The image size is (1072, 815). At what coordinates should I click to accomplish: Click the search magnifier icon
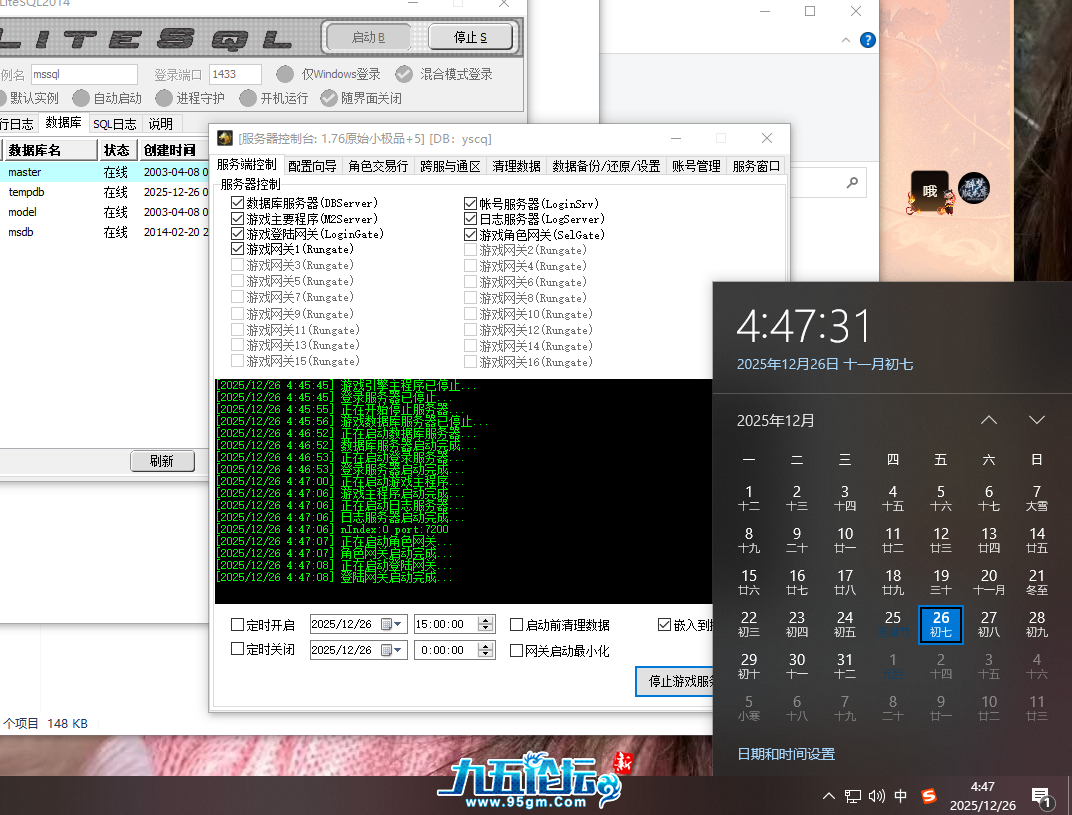point(852,183)
